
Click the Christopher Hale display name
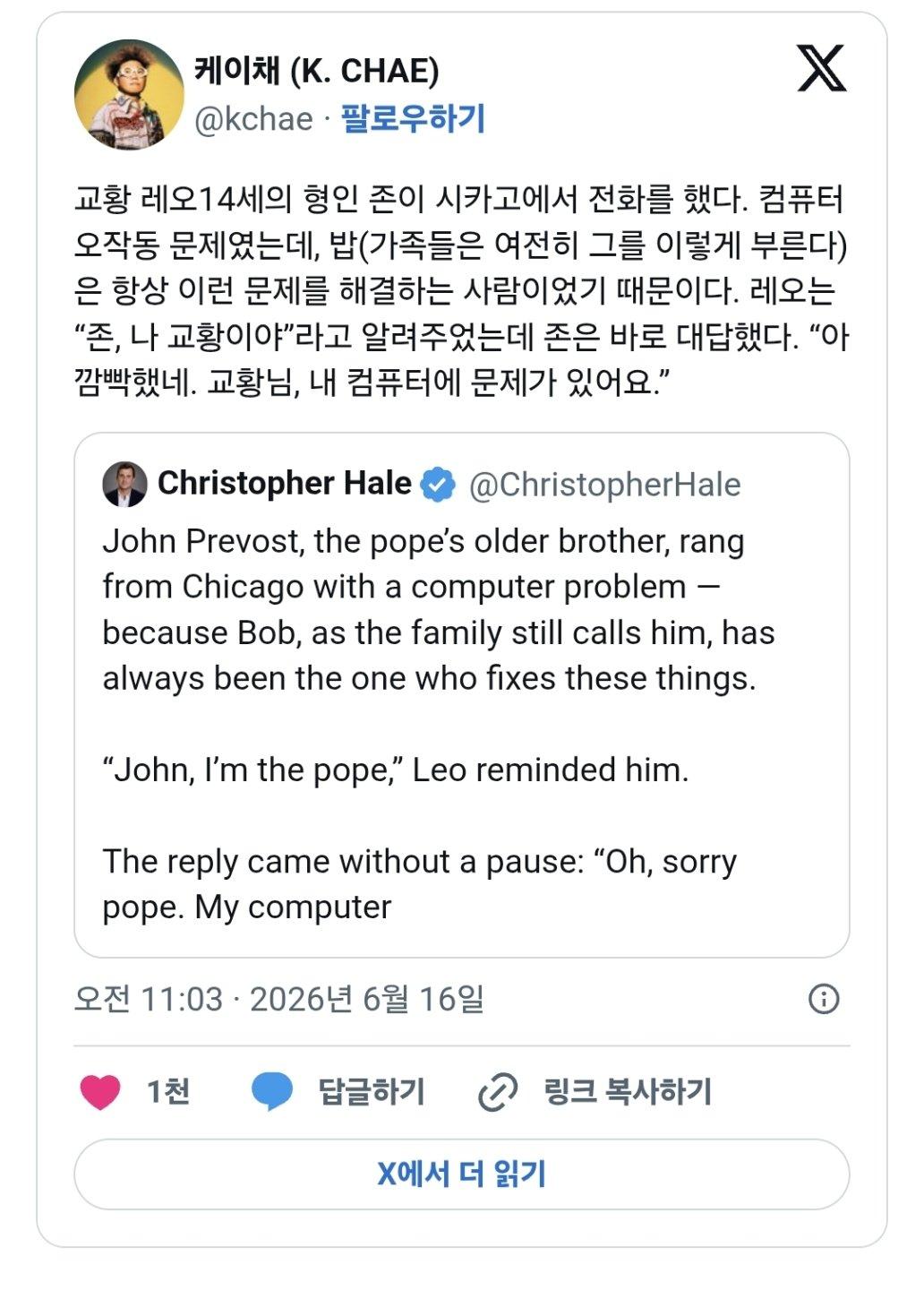[x=285, y=483]
